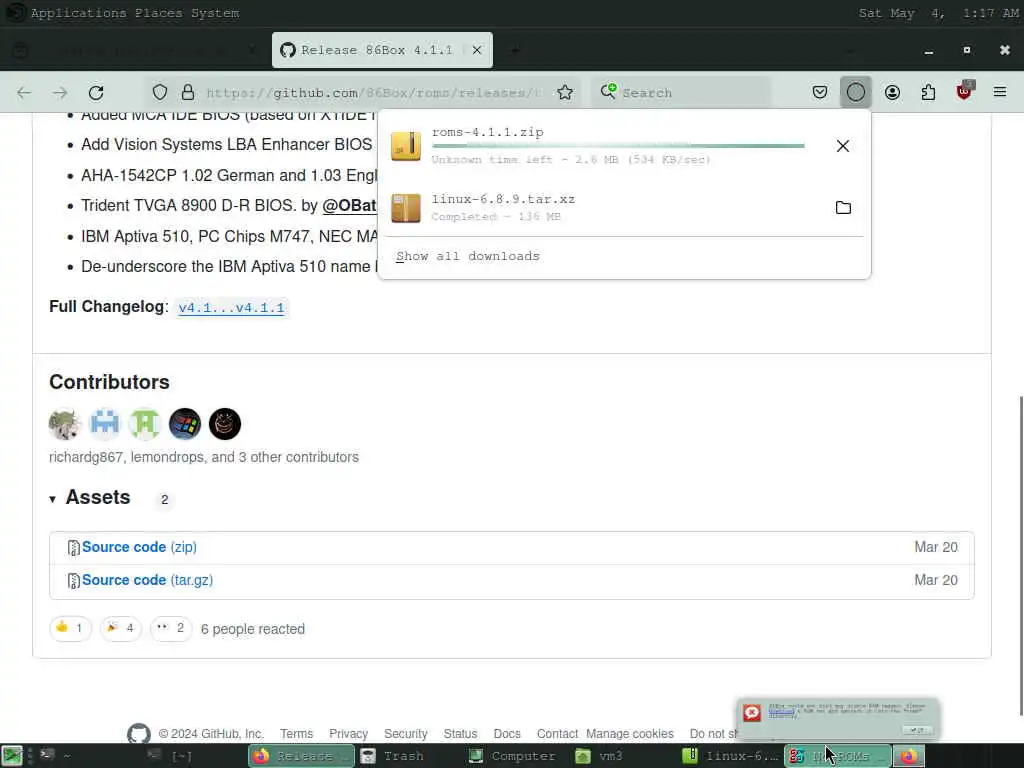Show linux-6.8.9.tar.xz in folder
Screen dimensions: 1024x768
(843, 208)
